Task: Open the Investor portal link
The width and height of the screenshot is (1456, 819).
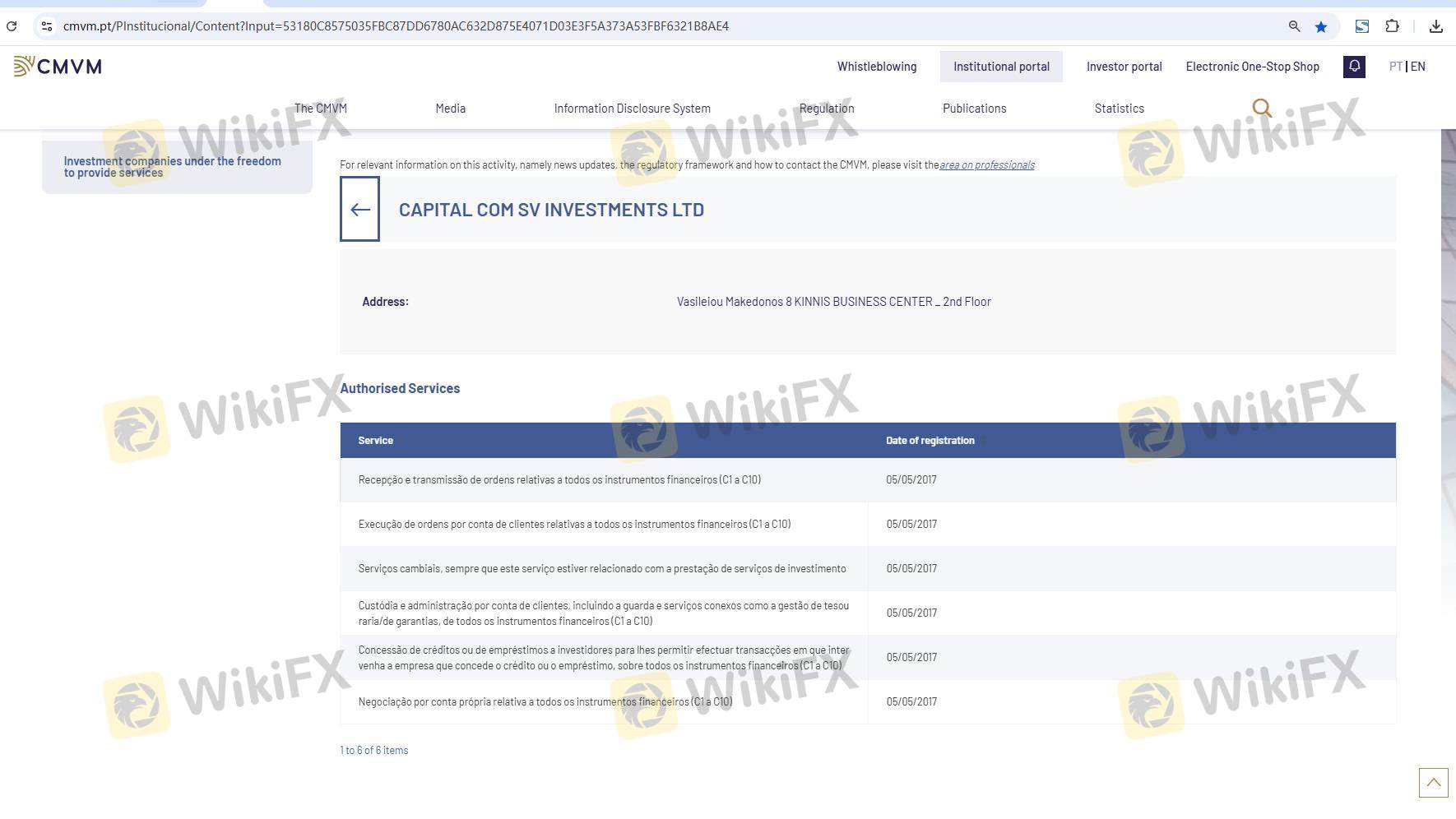Action: click(x=1124, y=67)
